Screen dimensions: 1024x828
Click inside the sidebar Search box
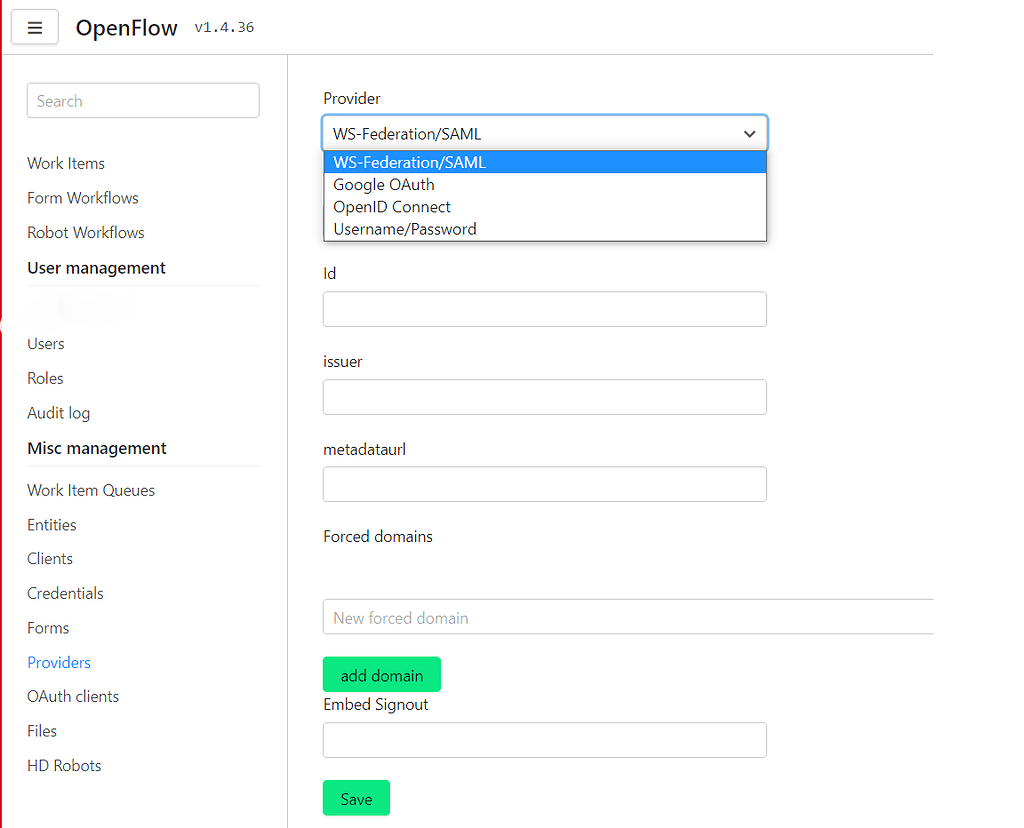point(142,100)
